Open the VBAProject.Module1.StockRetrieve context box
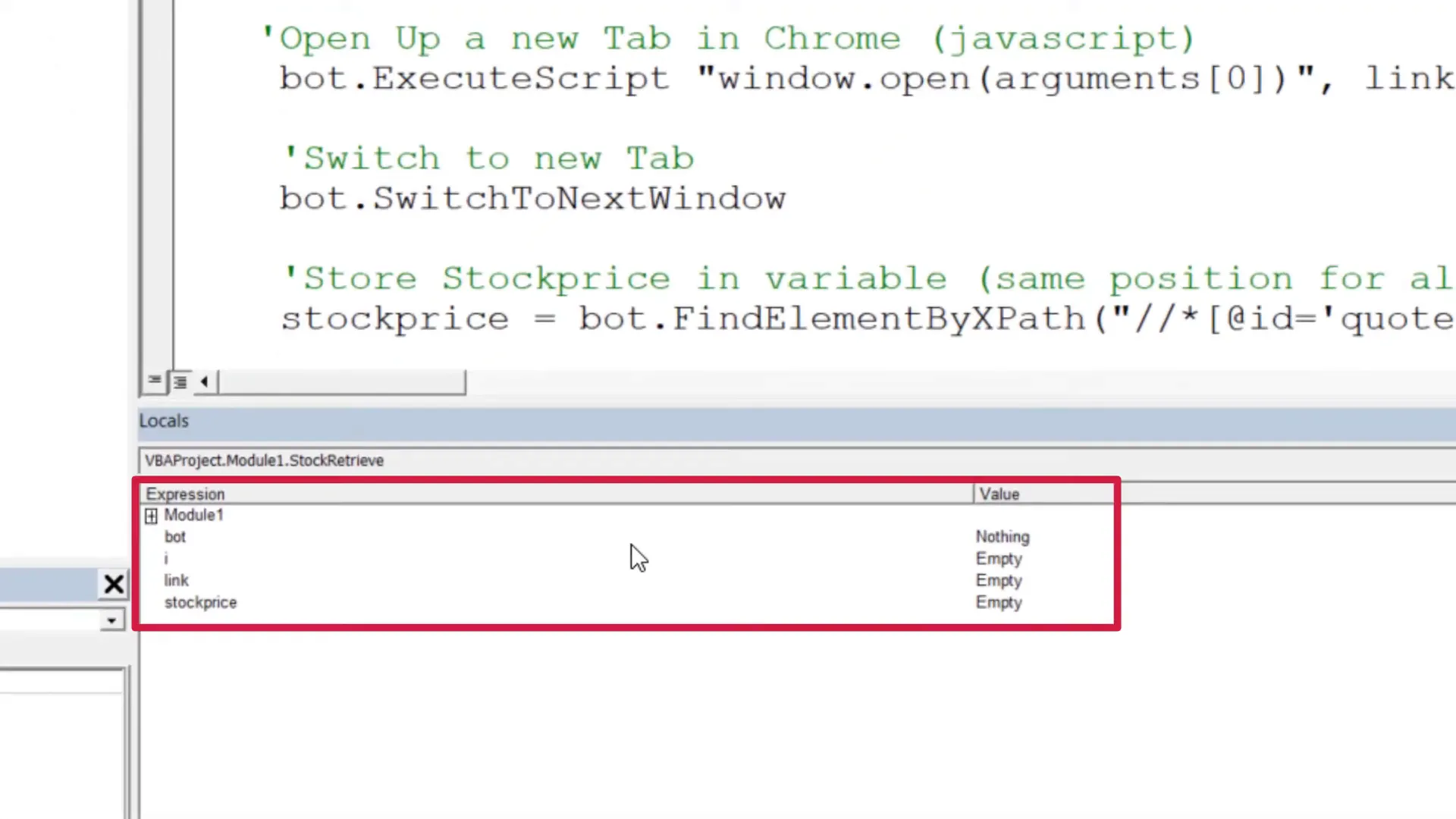 pos(264,460)
